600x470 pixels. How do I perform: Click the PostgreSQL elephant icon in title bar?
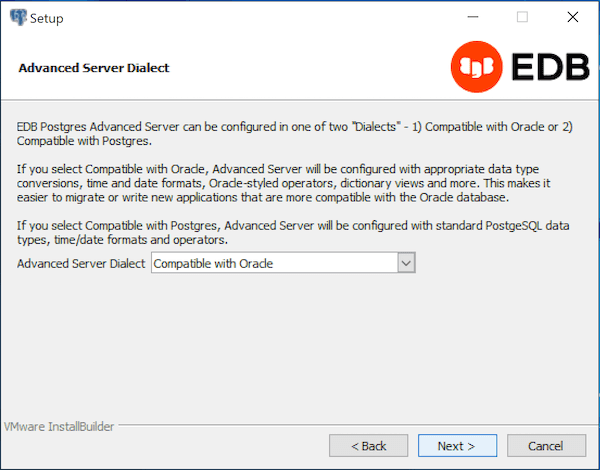point(17,17)
